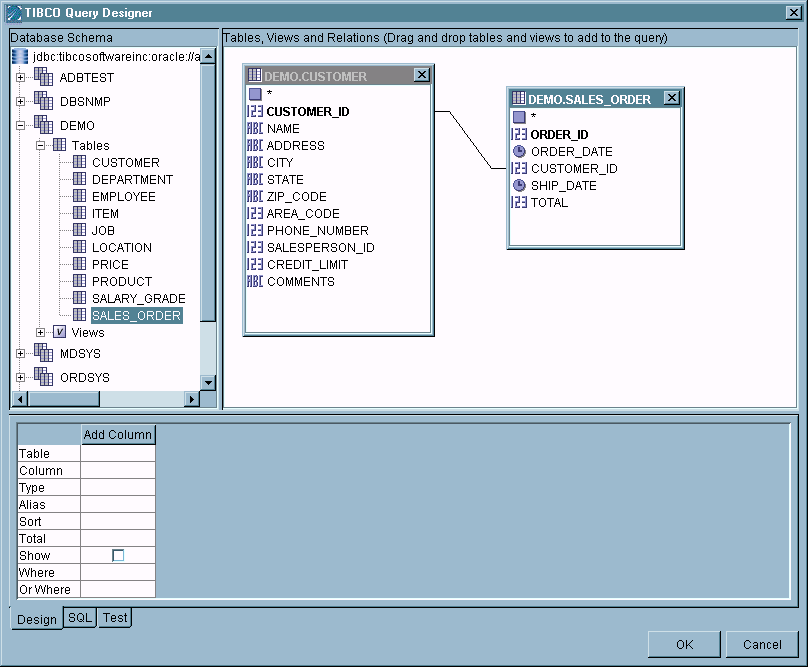The width and height of the screenshot is (808, 667).
Task: Click the SALARY_GRADE table icon
Action: click(79, 298)
